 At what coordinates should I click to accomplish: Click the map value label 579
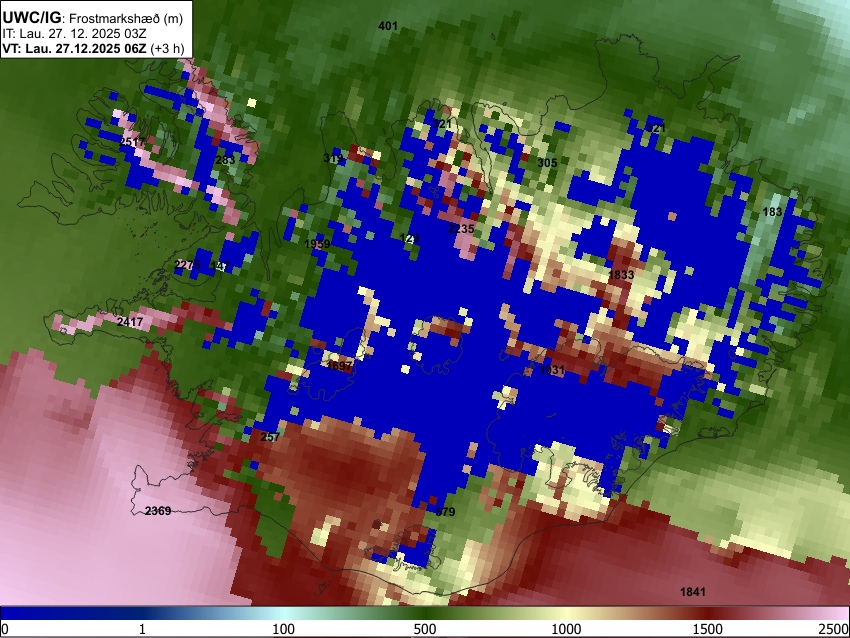tap(445, 512)
